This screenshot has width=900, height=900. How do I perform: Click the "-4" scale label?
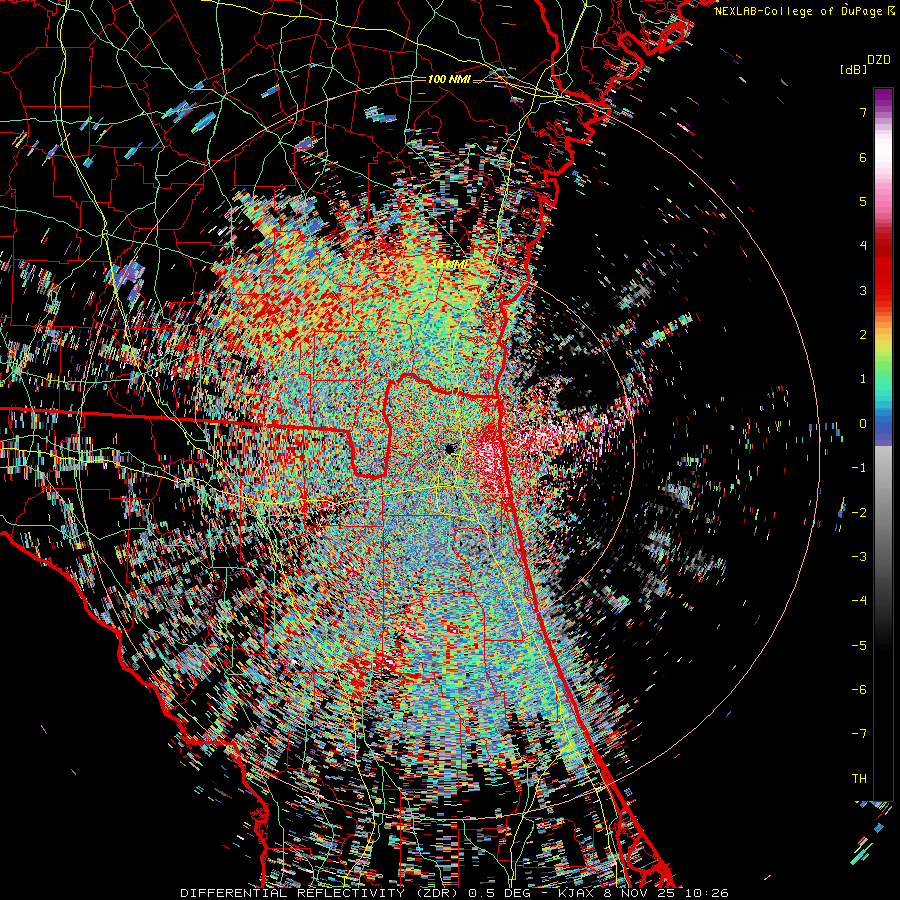coord(859,601)
